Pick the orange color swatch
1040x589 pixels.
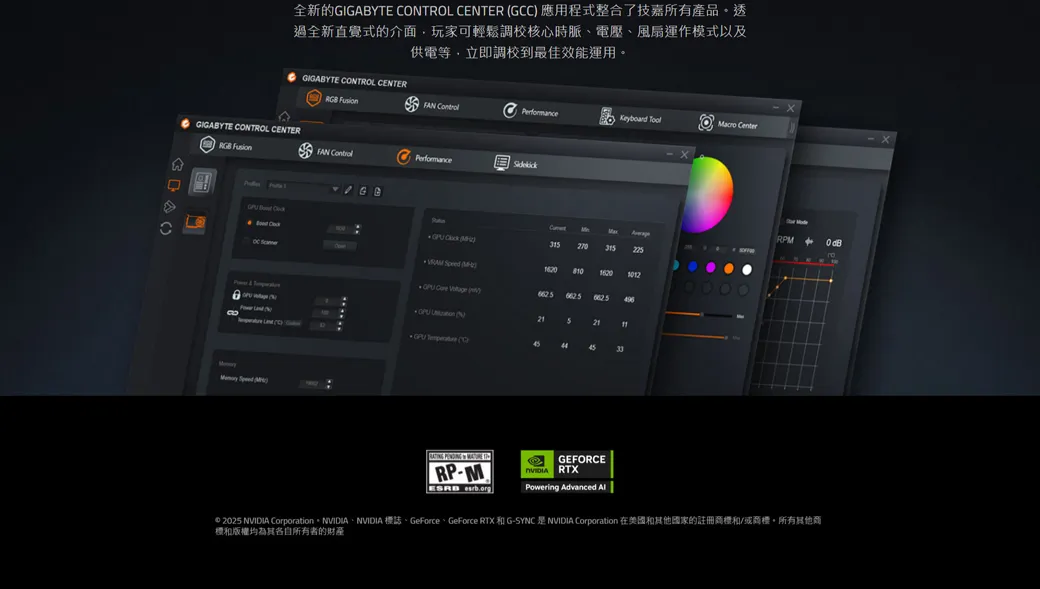click(x=728, y=268)
